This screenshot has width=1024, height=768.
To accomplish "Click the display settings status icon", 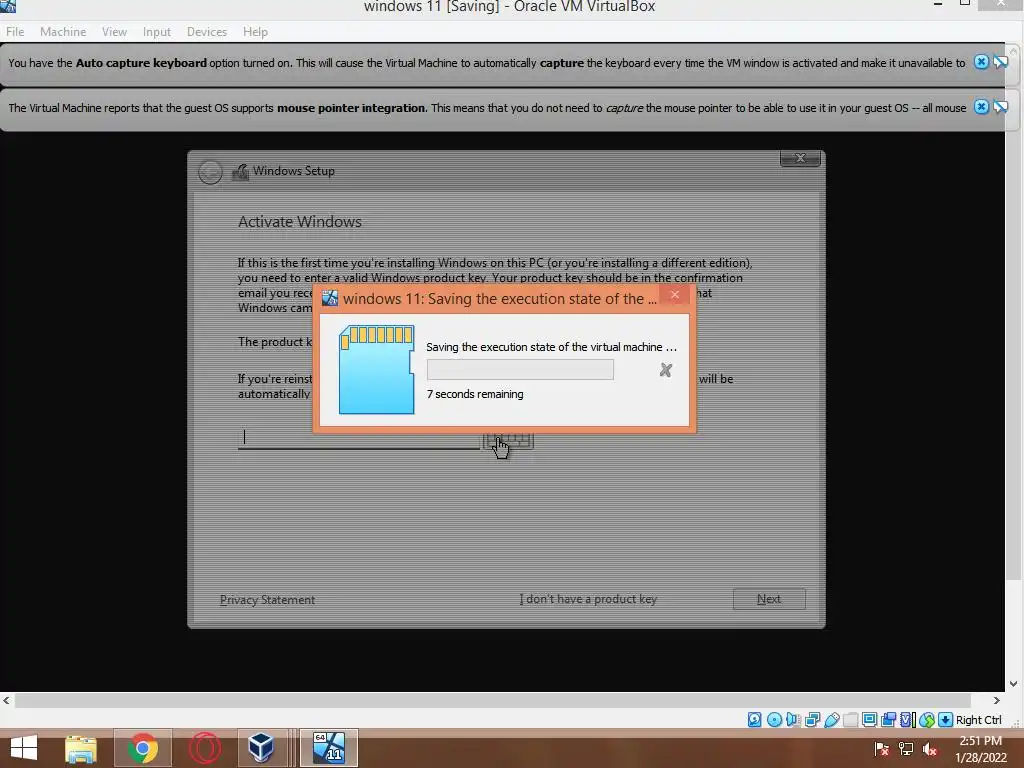I will point(869,720).
